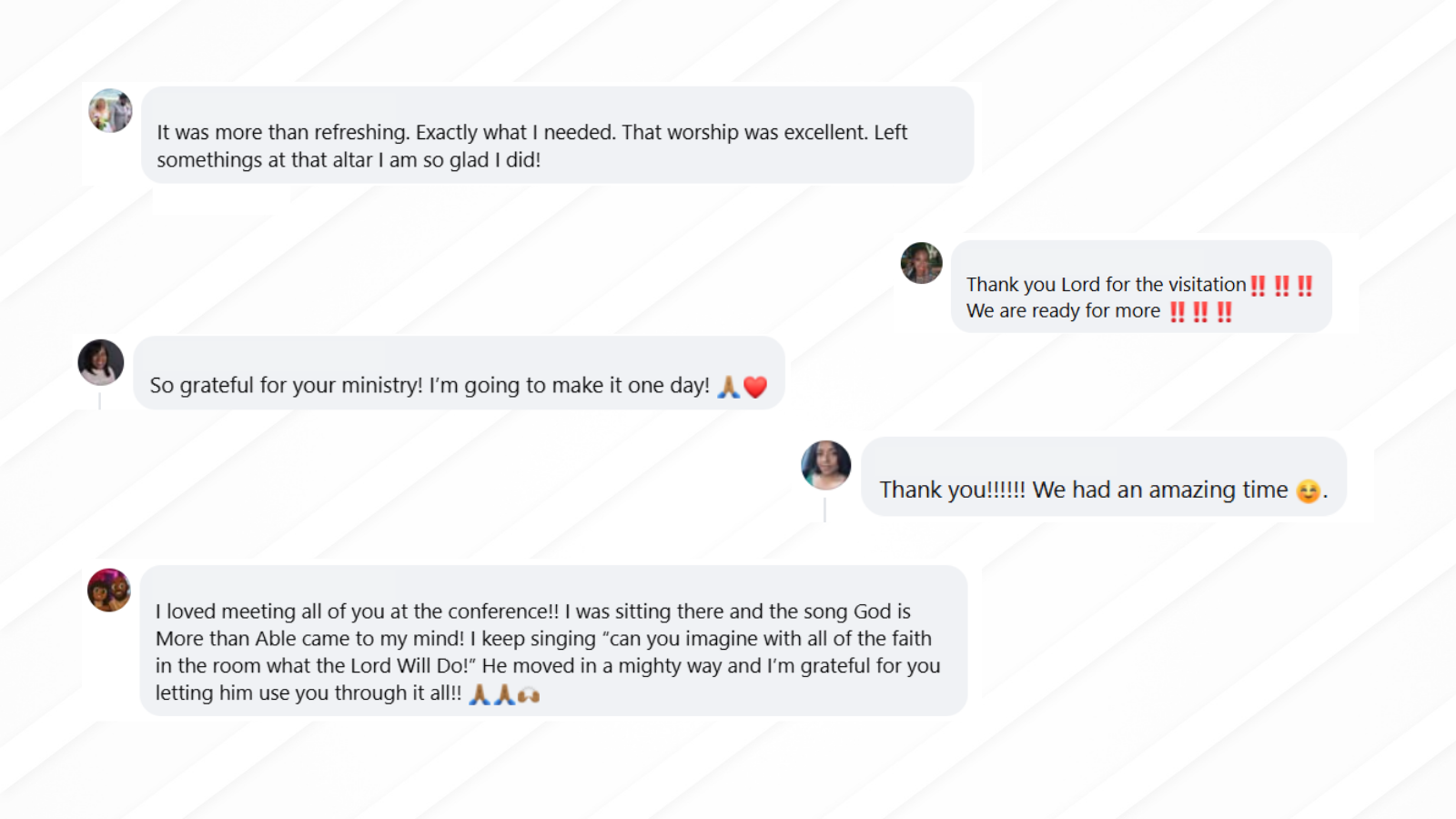This screenshot has height=819, width=1456.
Task: Click the red heart emoji
Action: [x=755, y=387]
